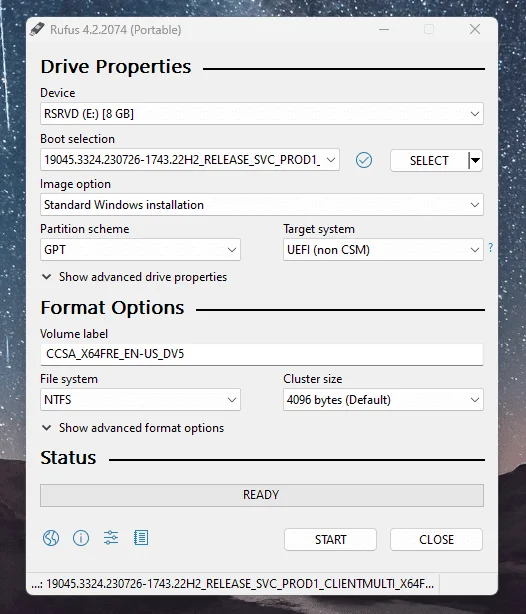Open the Cluster size dropdown

click(383, 400)
